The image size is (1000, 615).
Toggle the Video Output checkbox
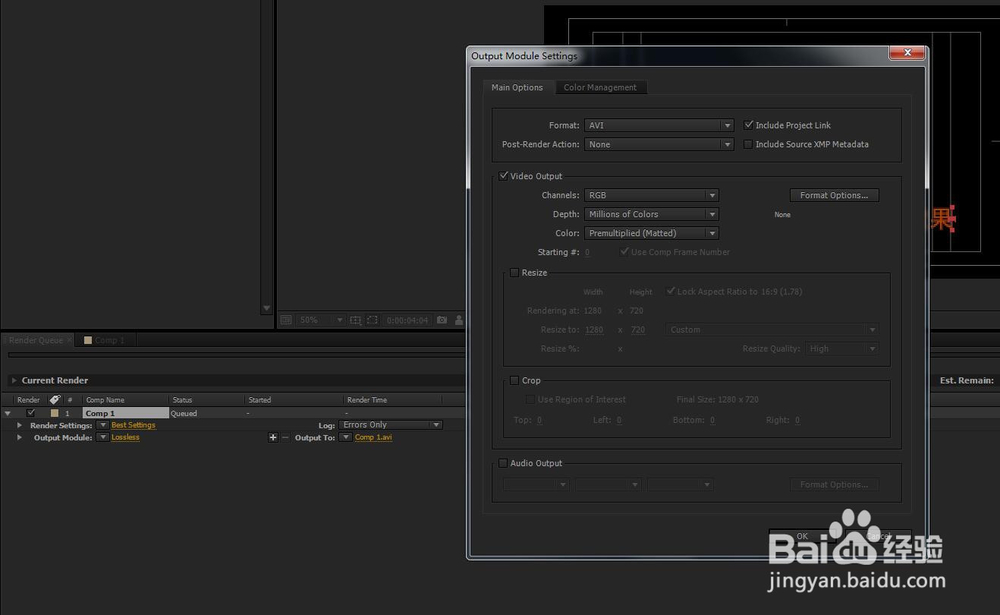point(503,175)
